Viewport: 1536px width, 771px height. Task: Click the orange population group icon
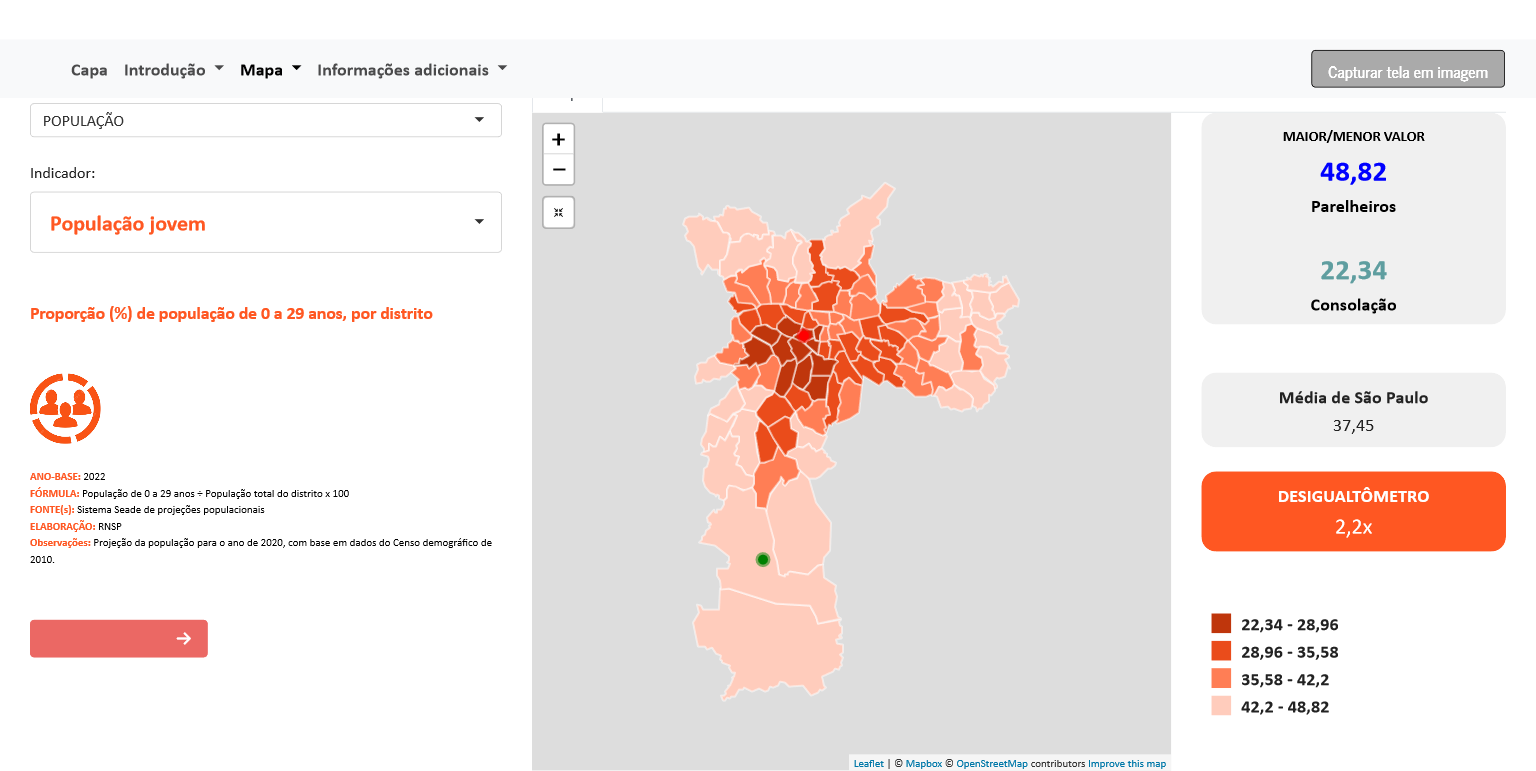pos(65,408)
